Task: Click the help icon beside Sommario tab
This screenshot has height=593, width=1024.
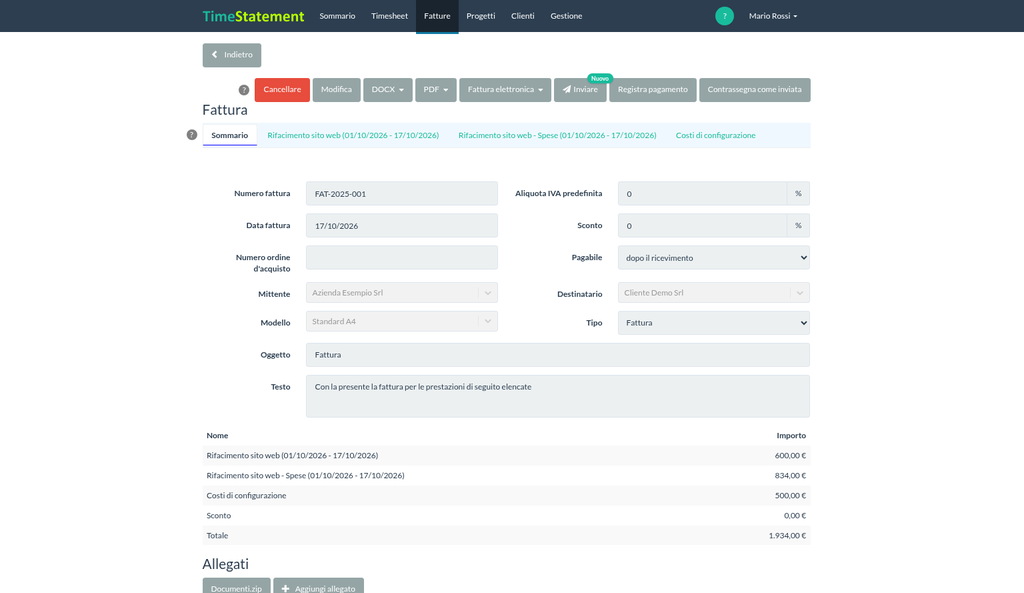Action: [x=191, y=135]
